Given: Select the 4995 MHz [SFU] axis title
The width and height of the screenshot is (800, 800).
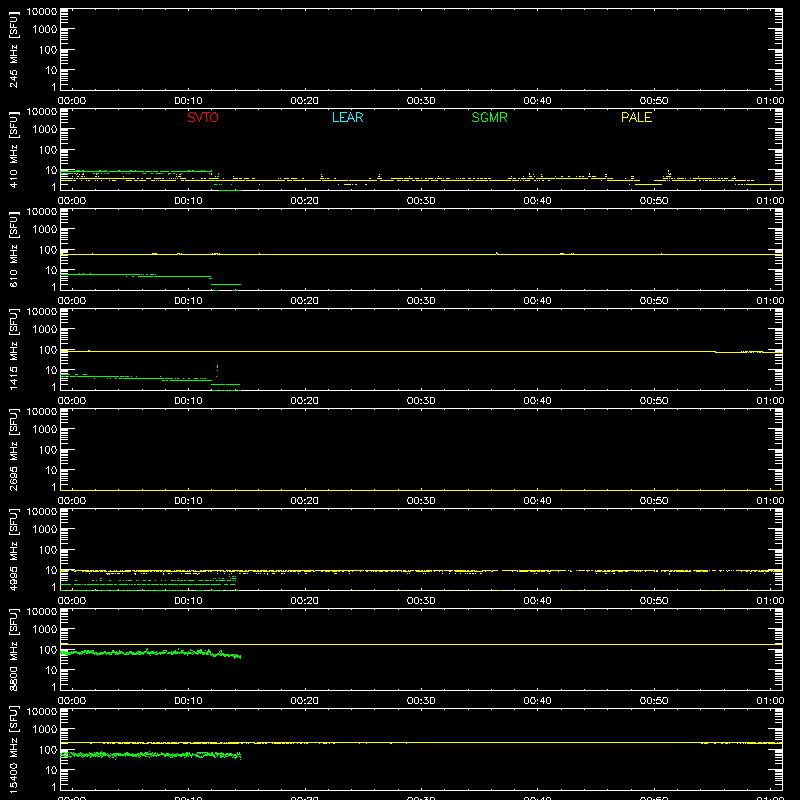Looking at the screenshot, I should pos(14,549).
